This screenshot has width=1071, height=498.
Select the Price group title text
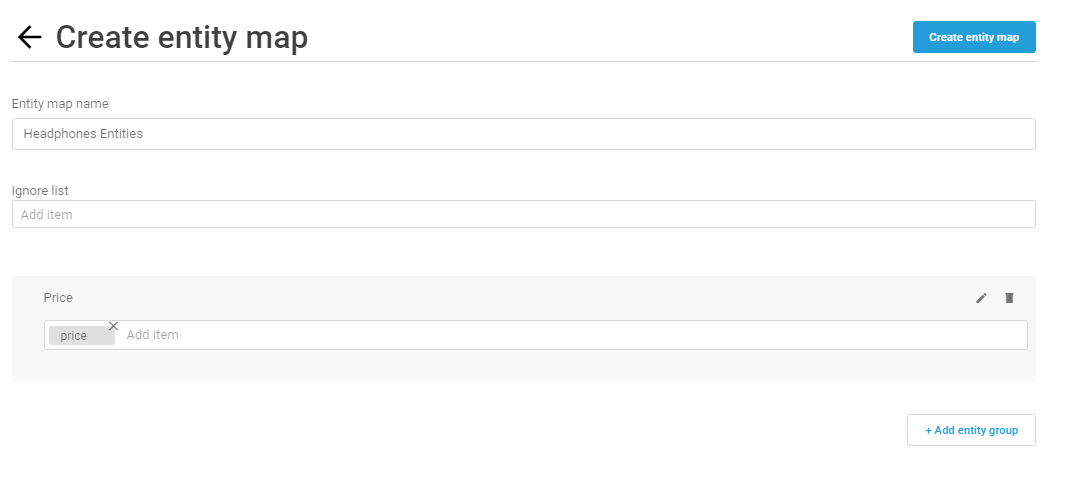click(x=58, y=298)
